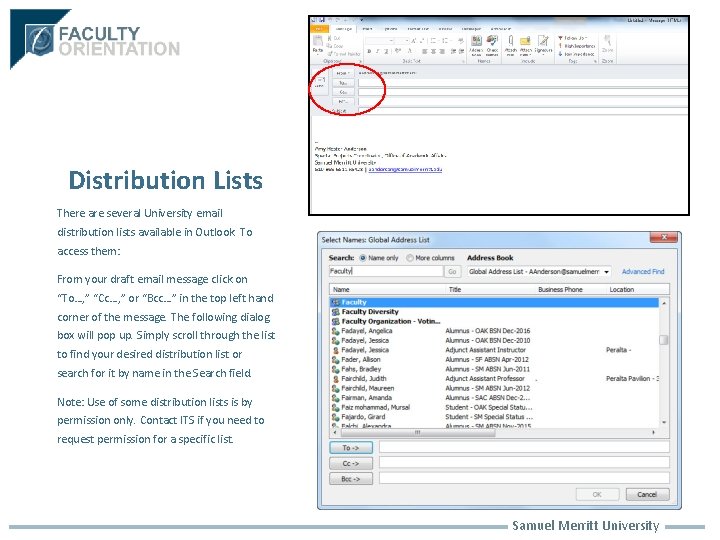This screenshot has width=720, height=540.
Task: Open Address Book icon in message ribbon
Action: tap(477, 41)
